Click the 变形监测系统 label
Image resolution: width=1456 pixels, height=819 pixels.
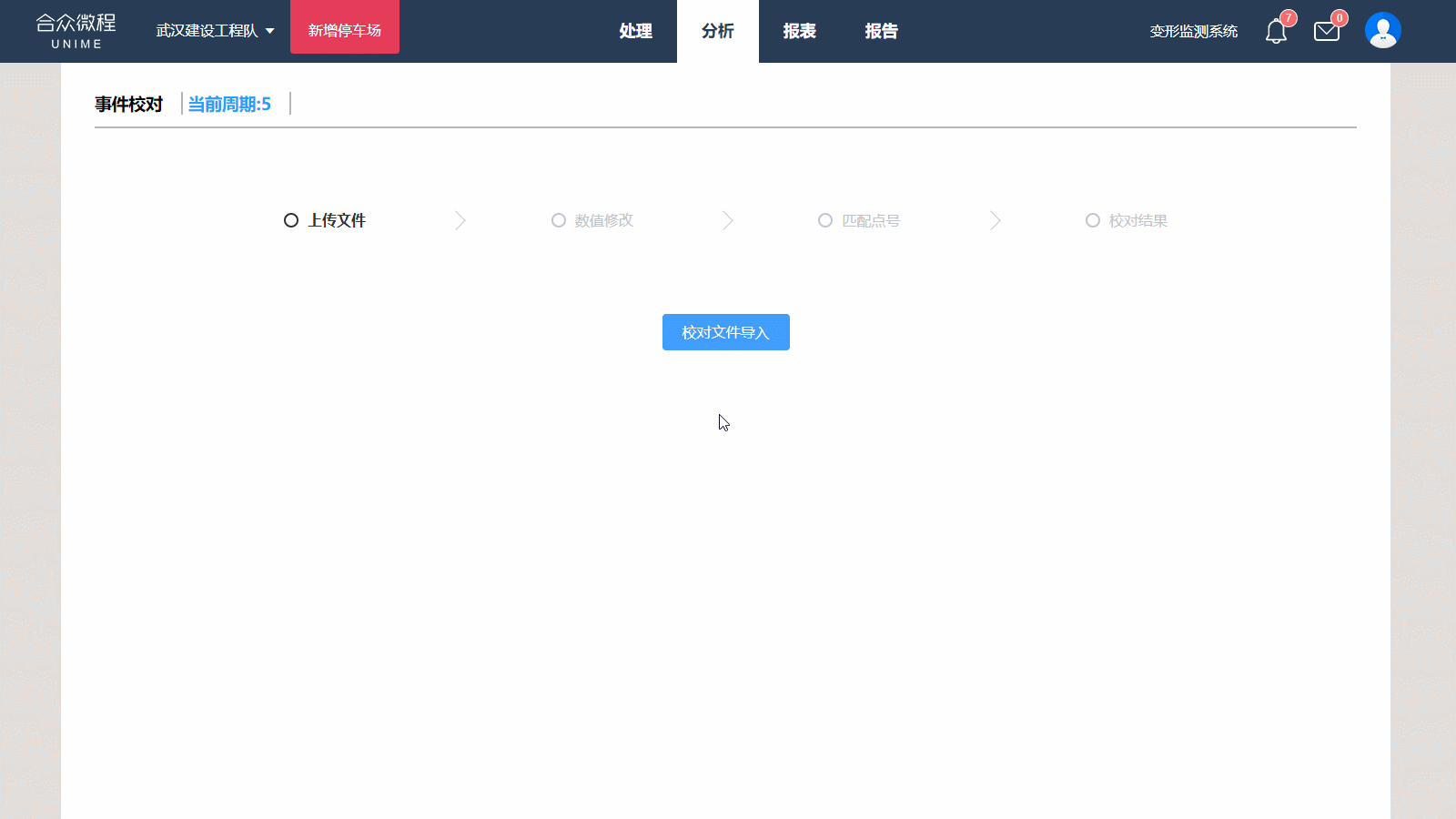[1193, 32]
